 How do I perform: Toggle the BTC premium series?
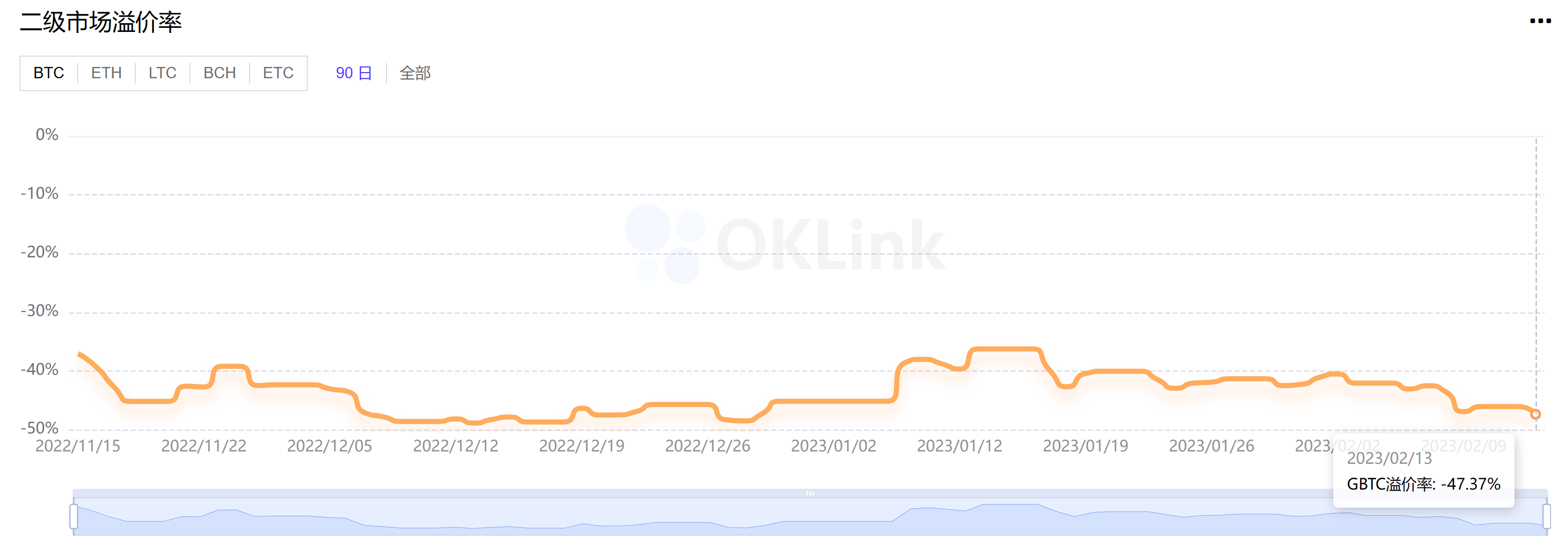tap(48, 73)
